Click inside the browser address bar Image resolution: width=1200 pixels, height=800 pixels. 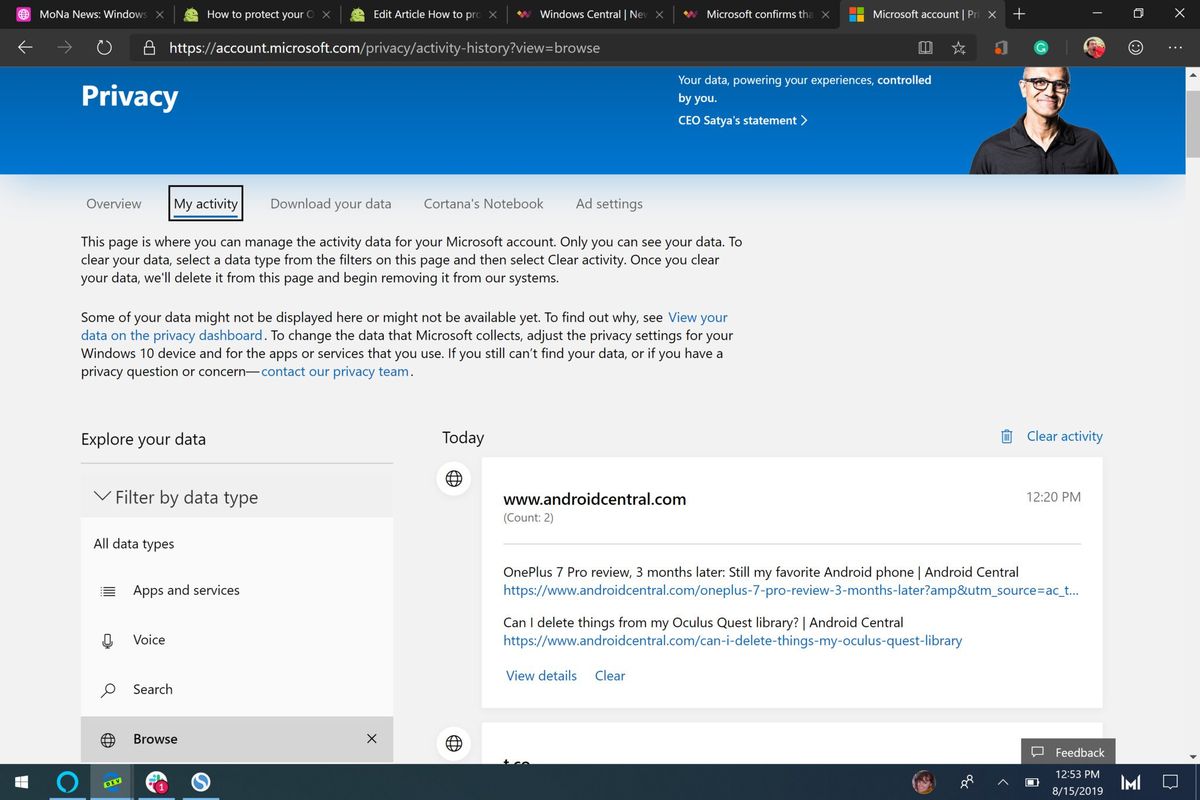(x=500, y=47)
